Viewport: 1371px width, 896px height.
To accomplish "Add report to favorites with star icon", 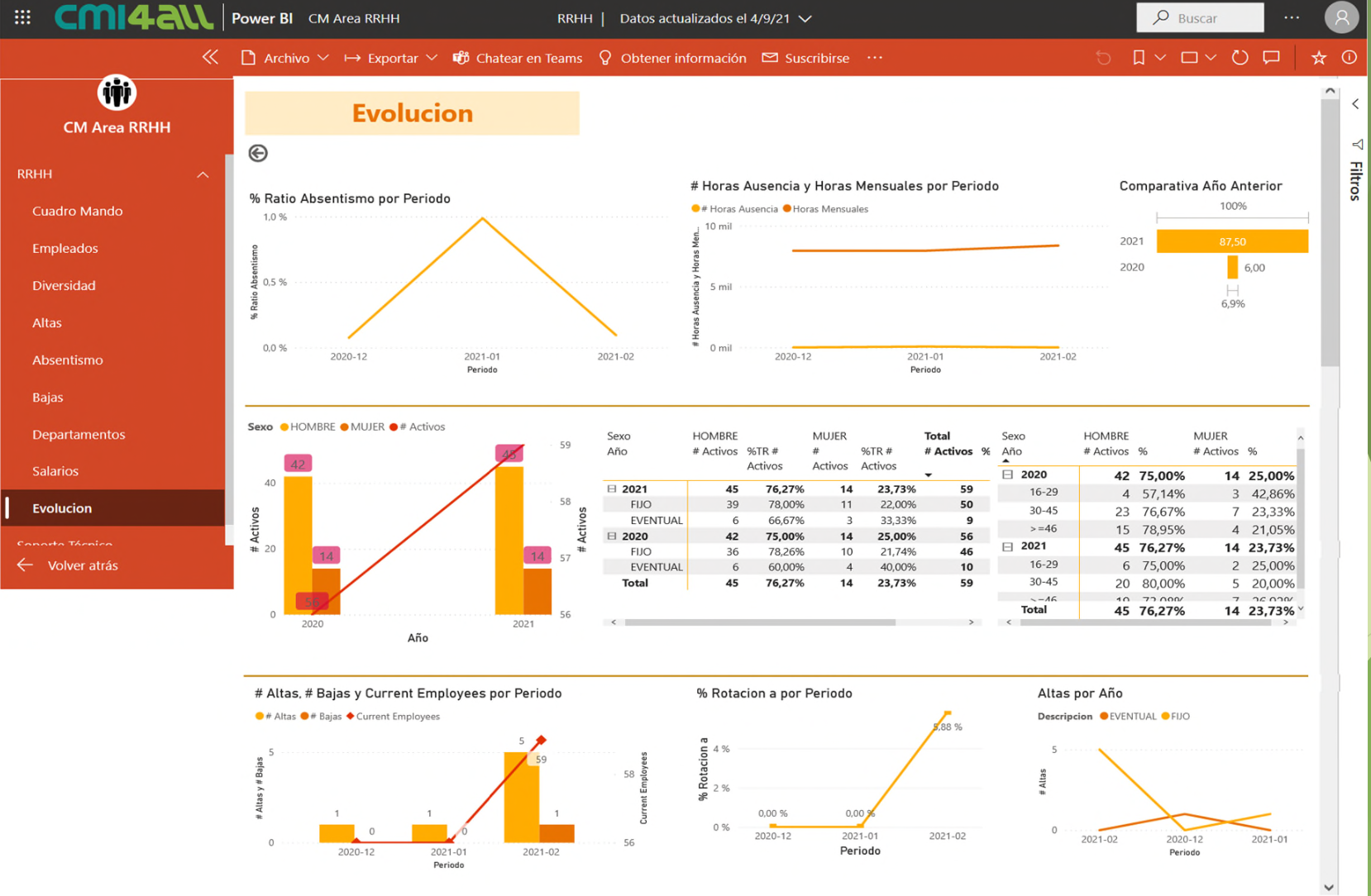I will tap(1318, 58).
